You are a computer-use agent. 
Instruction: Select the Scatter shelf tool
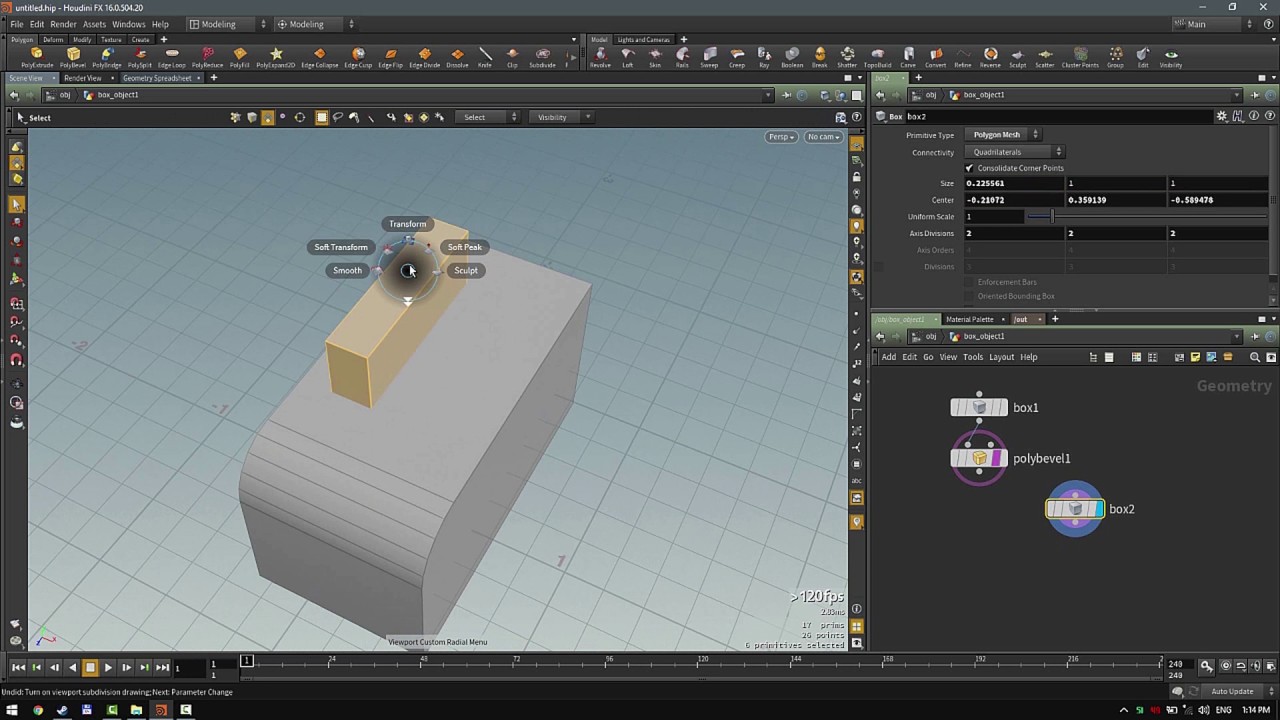point(1045,57)
